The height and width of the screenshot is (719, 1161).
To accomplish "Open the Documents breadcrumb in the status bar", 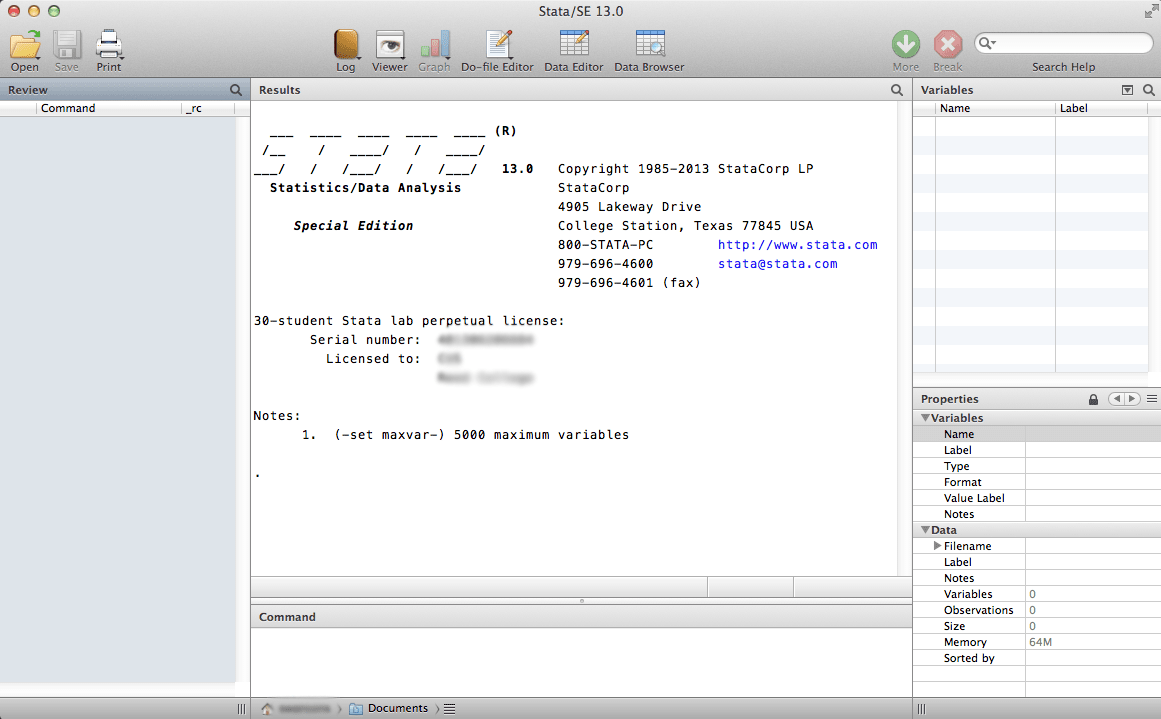I will (x=396, y=707).
